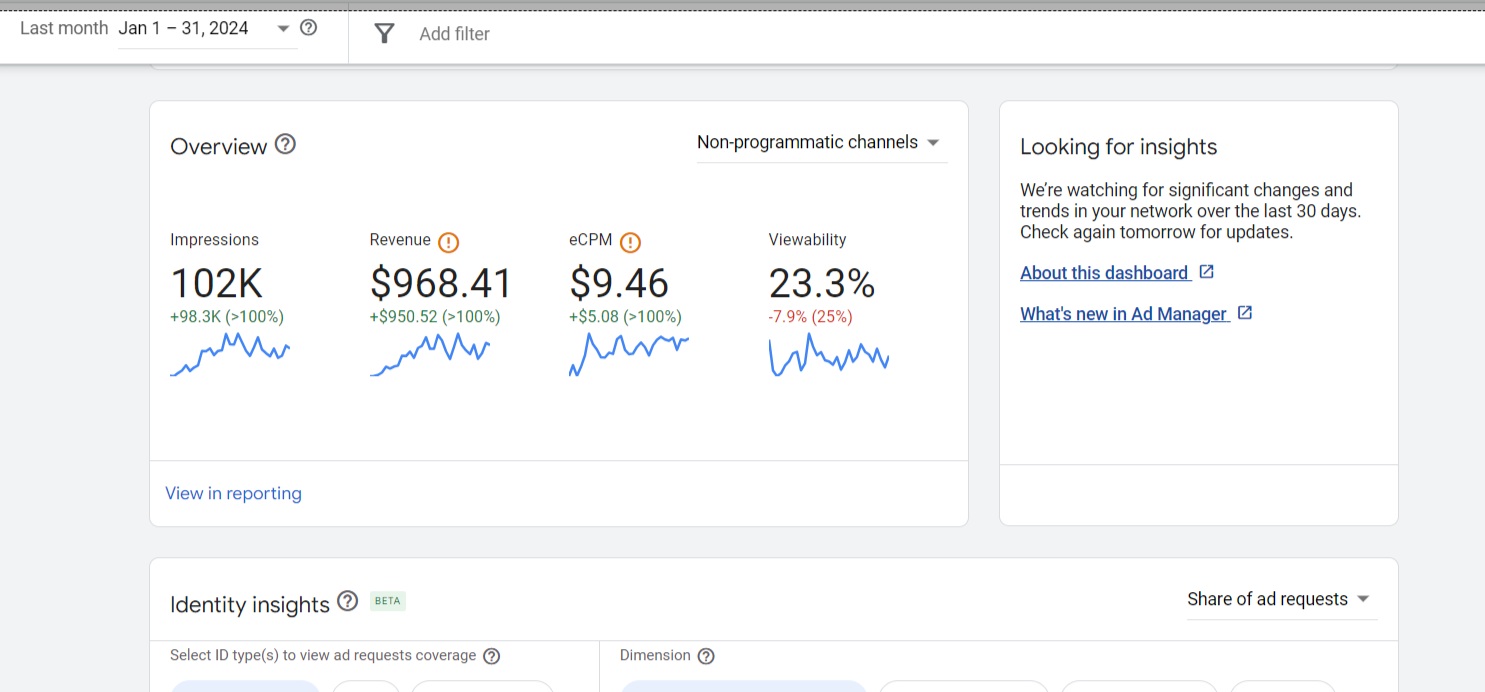1485x692 pixels.
Task: Click help icon beside Select ID type(s)
Action: coord(491,656)
